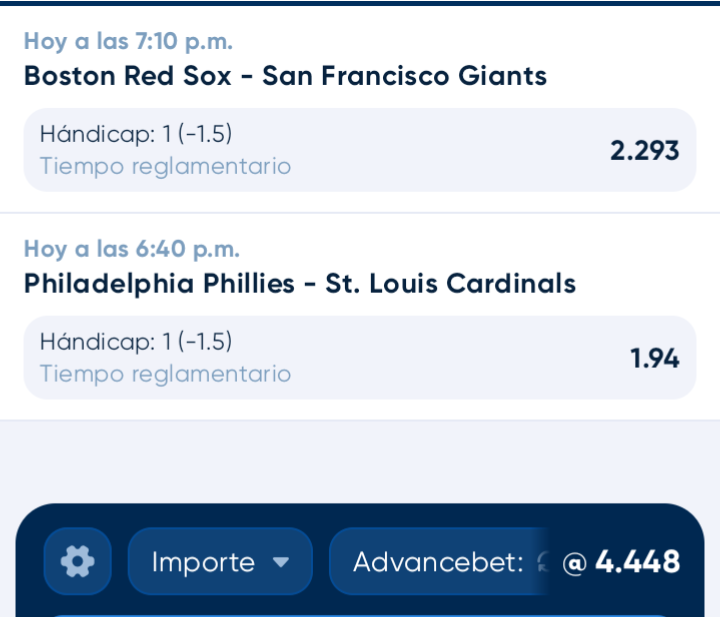Click the 1.94 odds value
Screen dimensions: 720x618
click(654, 358)
